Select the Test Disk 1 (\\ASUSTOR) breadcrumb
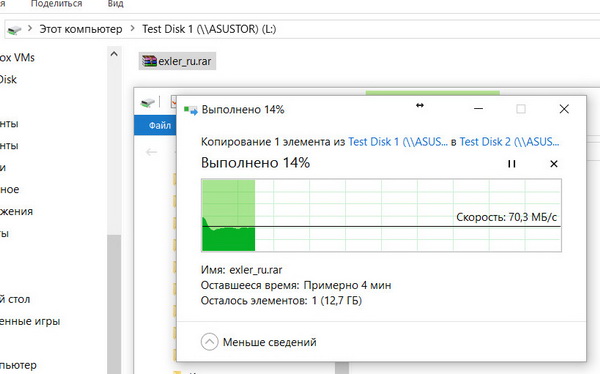The width and height of the screenshot is (600, 374). pos(209,29)
